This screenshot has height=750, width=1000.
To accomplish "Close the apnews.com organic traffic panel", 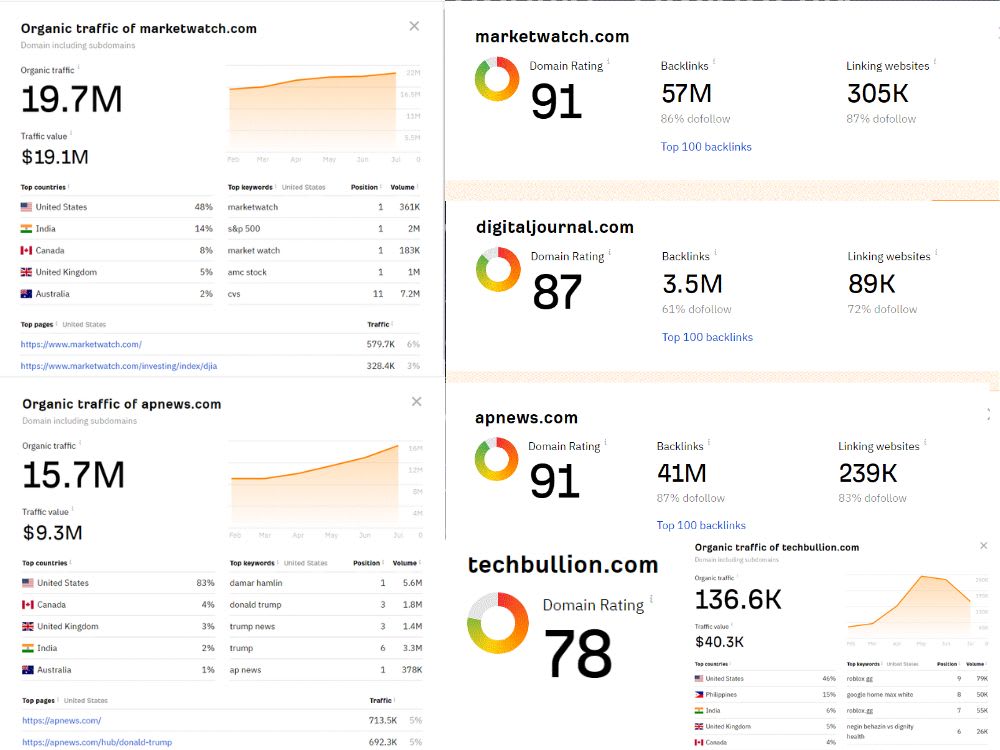I will [x=416, y=402].
